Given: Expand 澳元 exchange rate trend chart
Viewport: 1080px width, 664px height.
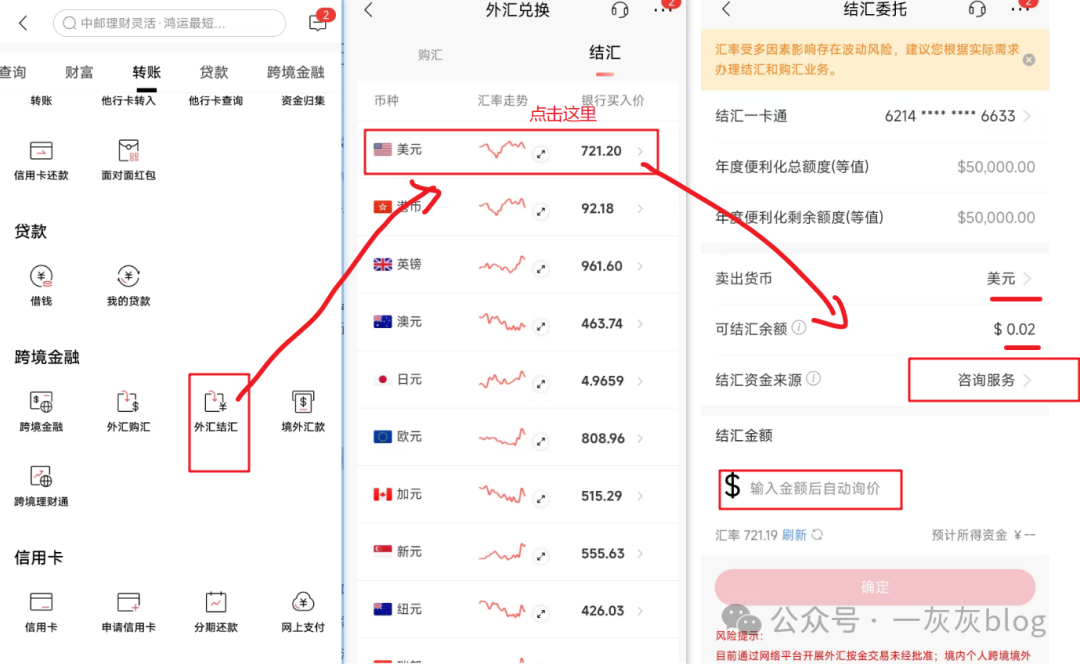Looking at the screenshot, I should pyautogui.click(x=541, y=326).
